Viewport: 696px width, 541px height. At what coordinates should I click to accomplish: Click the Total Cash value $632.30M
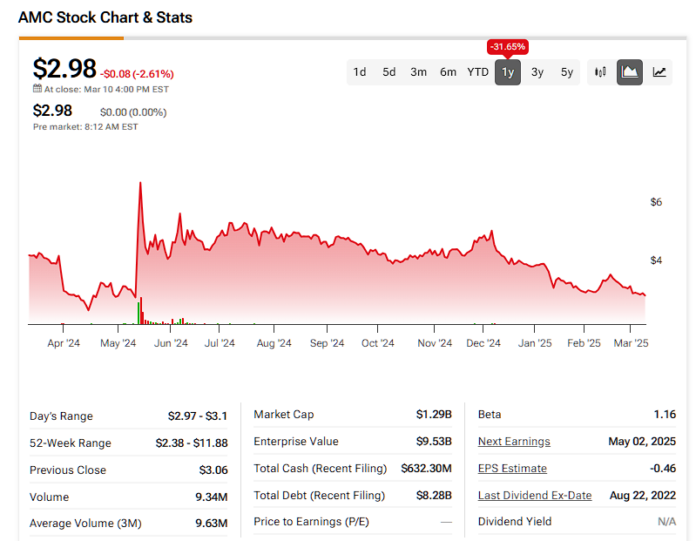(426, 468)
